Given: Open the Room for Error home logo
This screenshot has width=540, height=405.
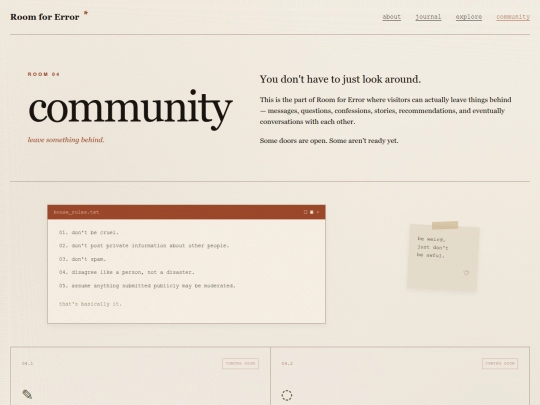Looking at the screenshot, I should [45, 17].
